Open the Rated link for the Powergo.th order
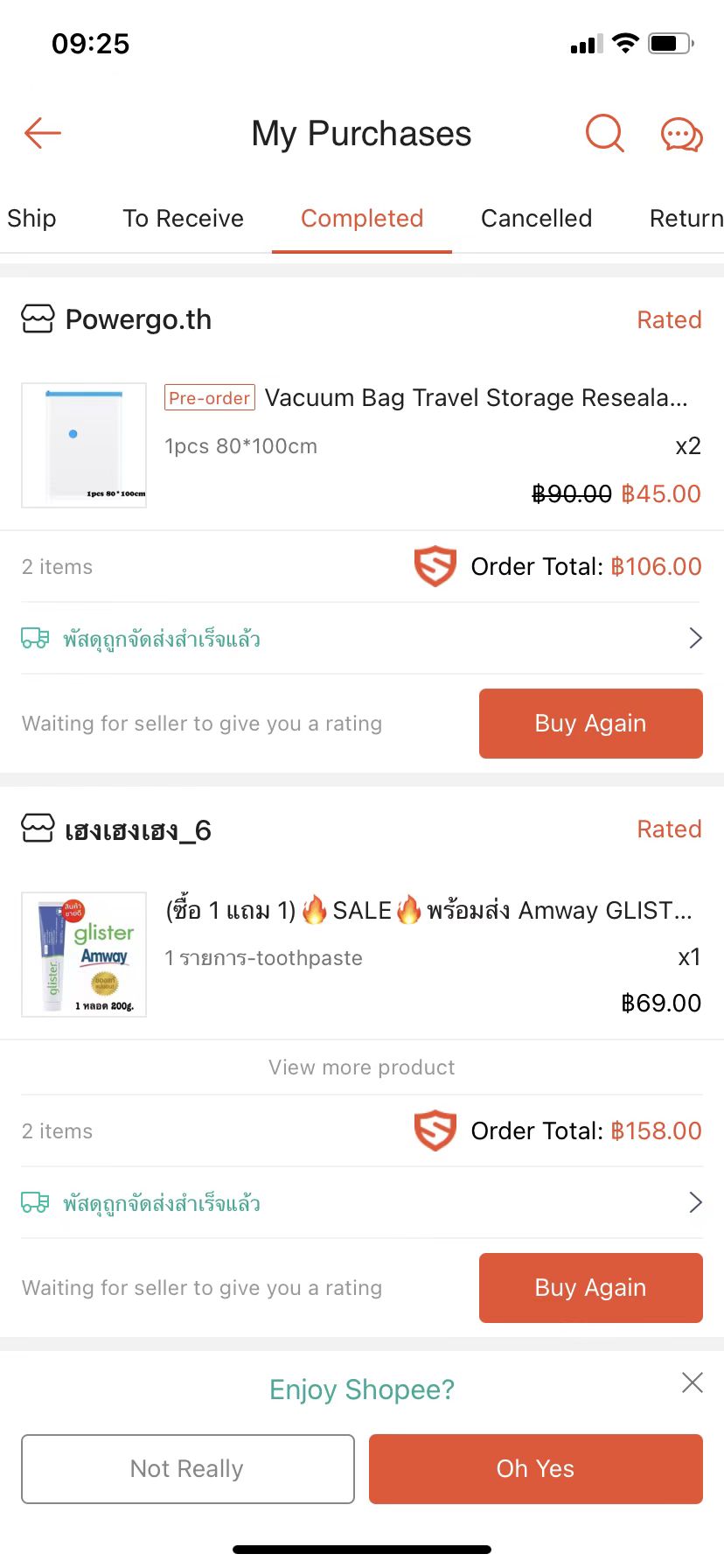 pyautogui.click(x=669, y=318)
